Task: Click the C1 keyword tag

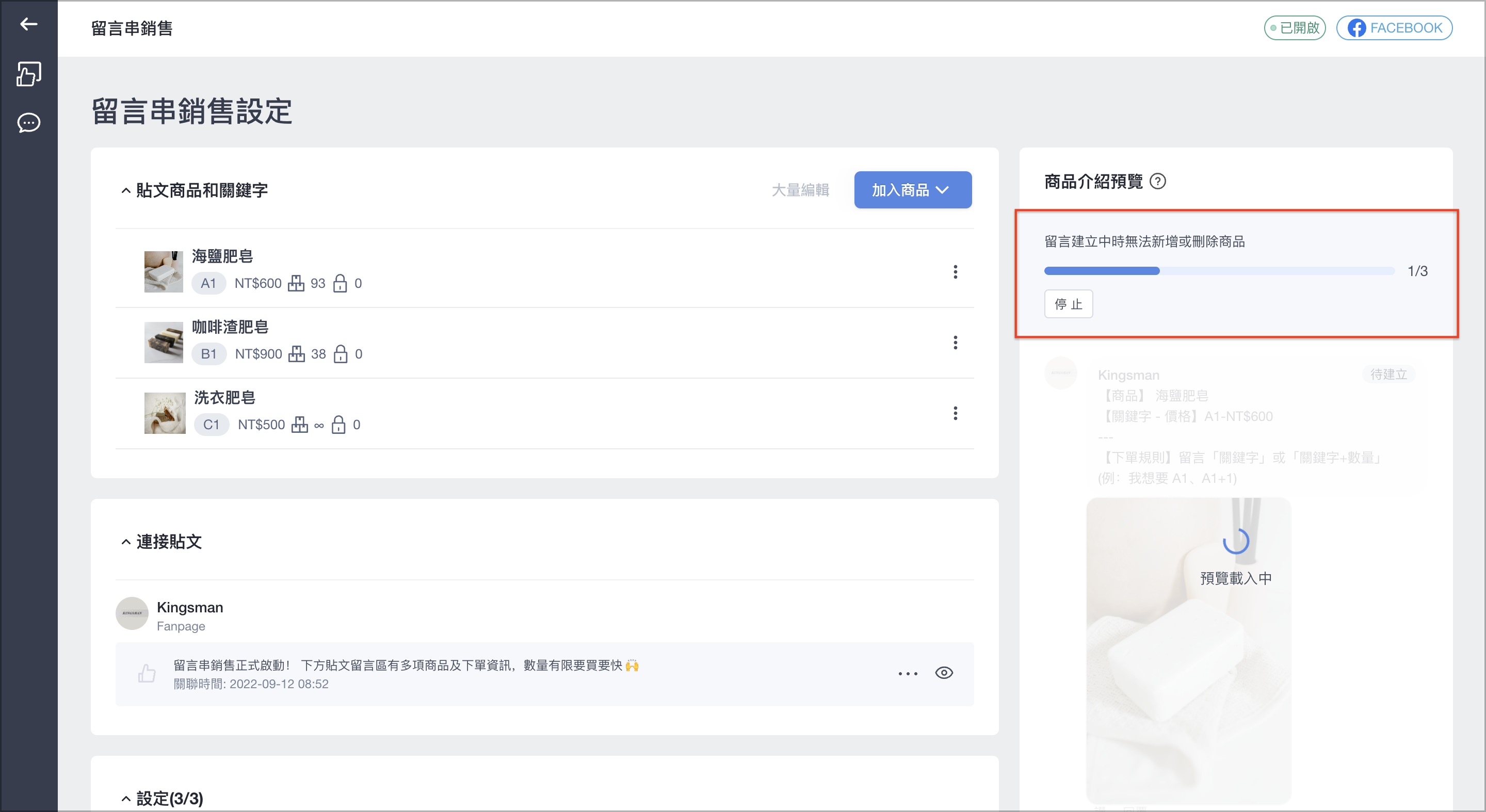Action: 211,425
